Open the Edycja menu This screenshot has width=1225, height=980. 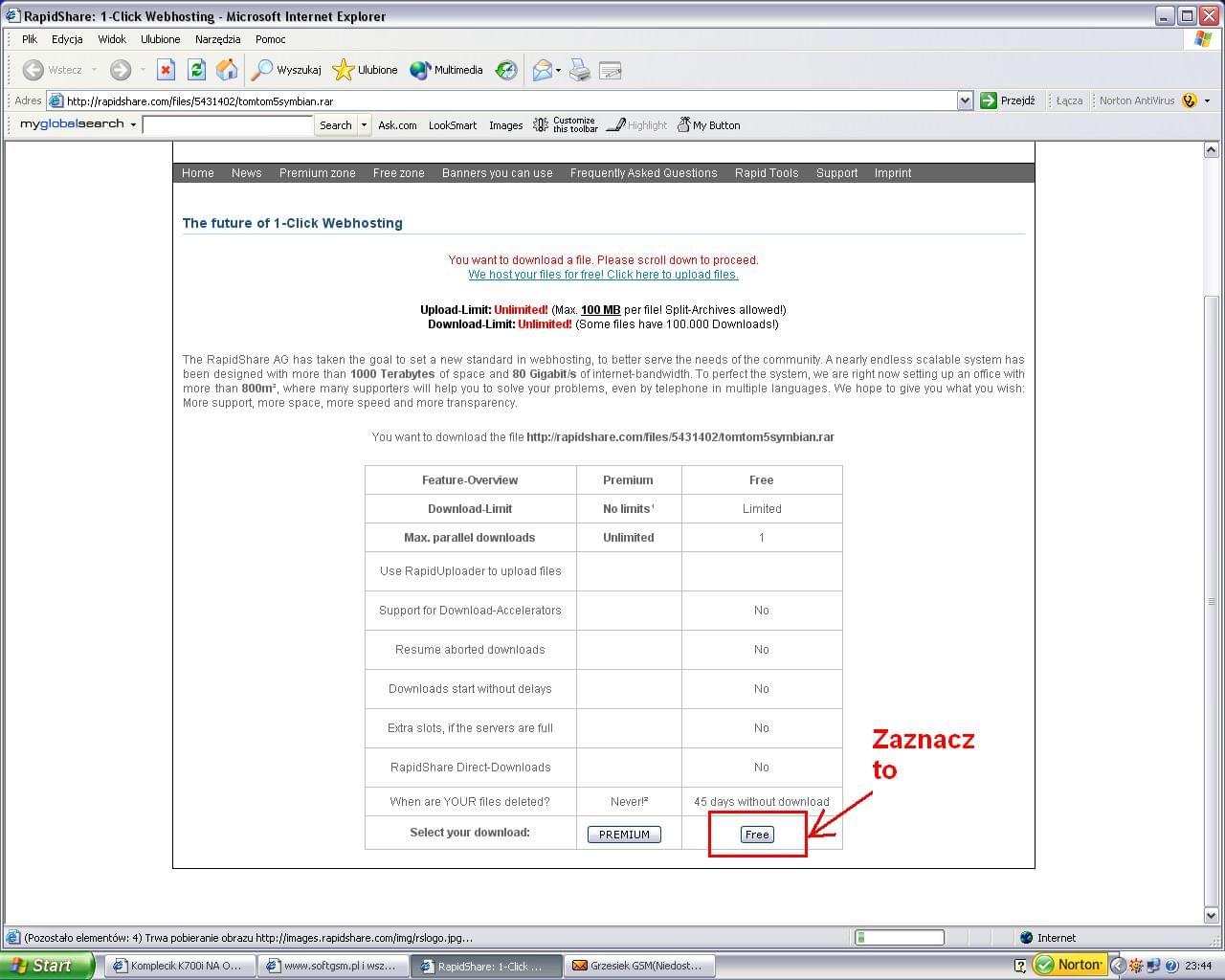coord(67,39)
